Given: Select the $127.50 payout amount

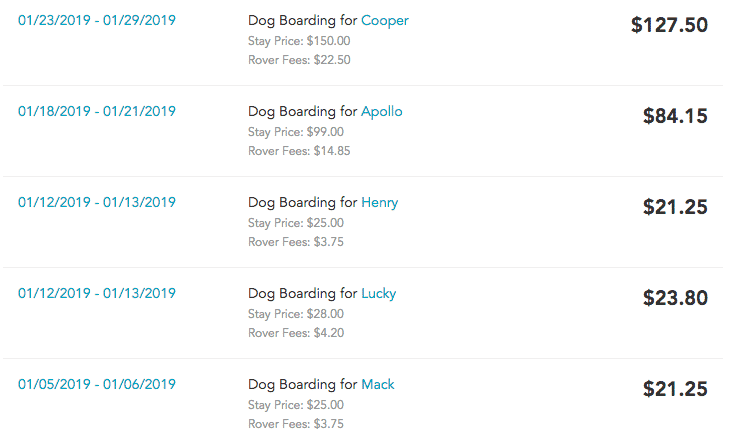Looking at the screenshot, I should pyautogui.click(x=669, y=25).
